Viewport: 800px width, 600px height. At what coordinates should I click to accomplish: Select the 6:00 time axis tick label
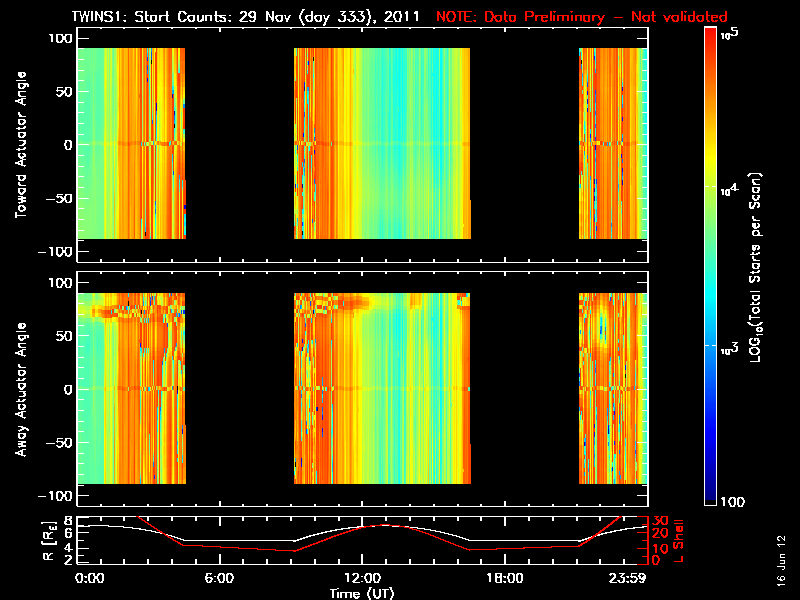point(219,578)
